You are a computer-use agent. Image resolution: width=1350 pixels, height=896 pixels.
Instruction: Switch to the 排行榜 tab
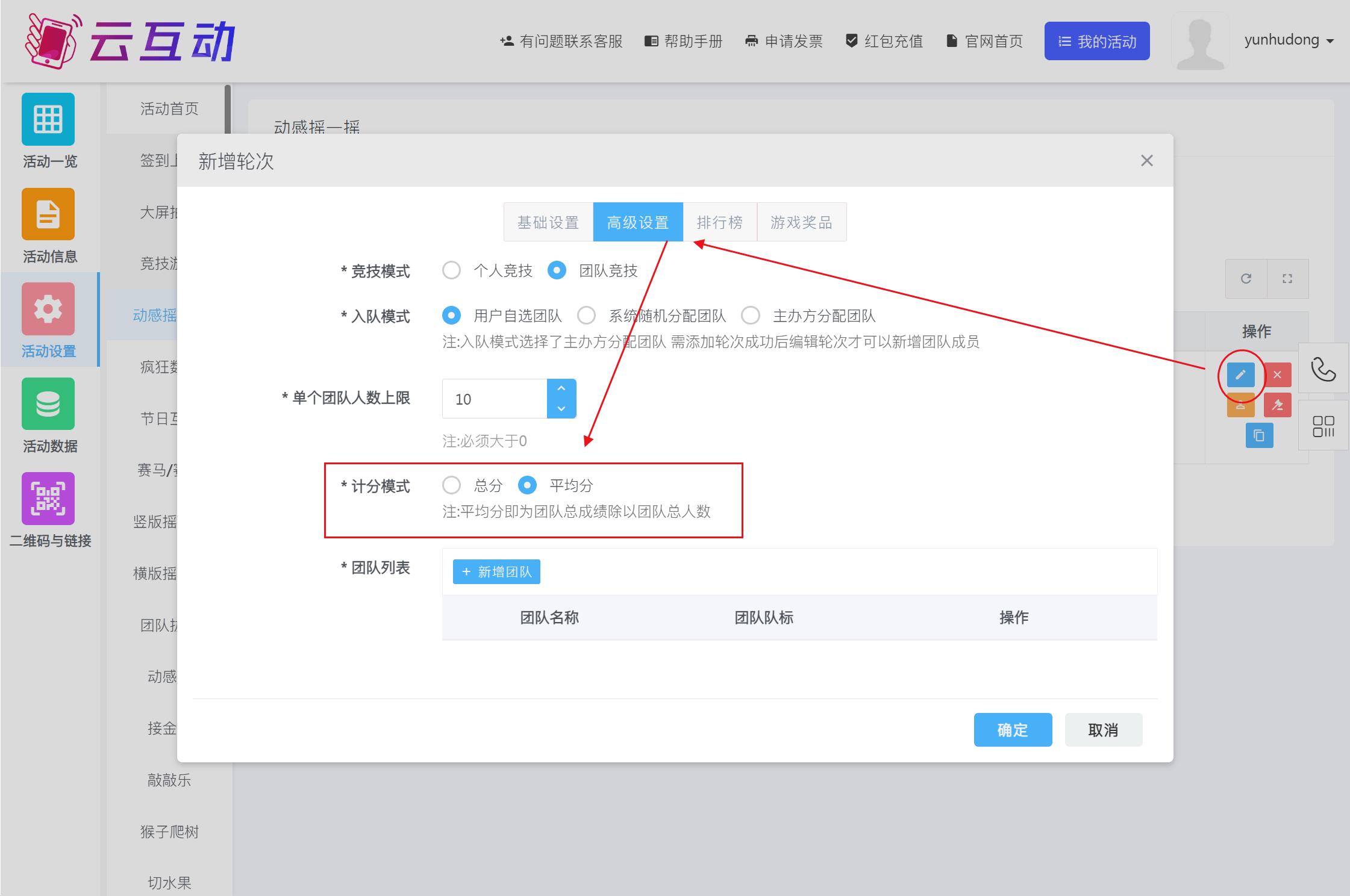(x=720, y=222)
